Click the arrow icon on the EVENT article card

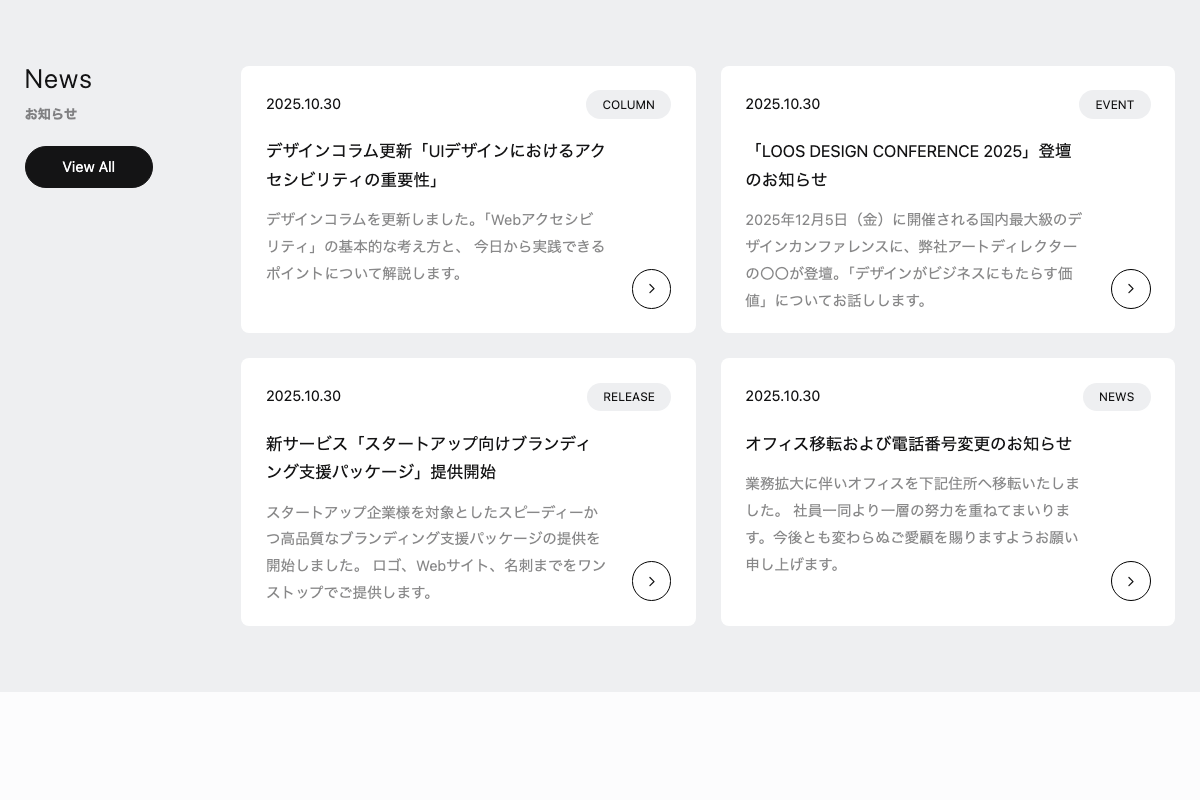tap(1131, 289)
